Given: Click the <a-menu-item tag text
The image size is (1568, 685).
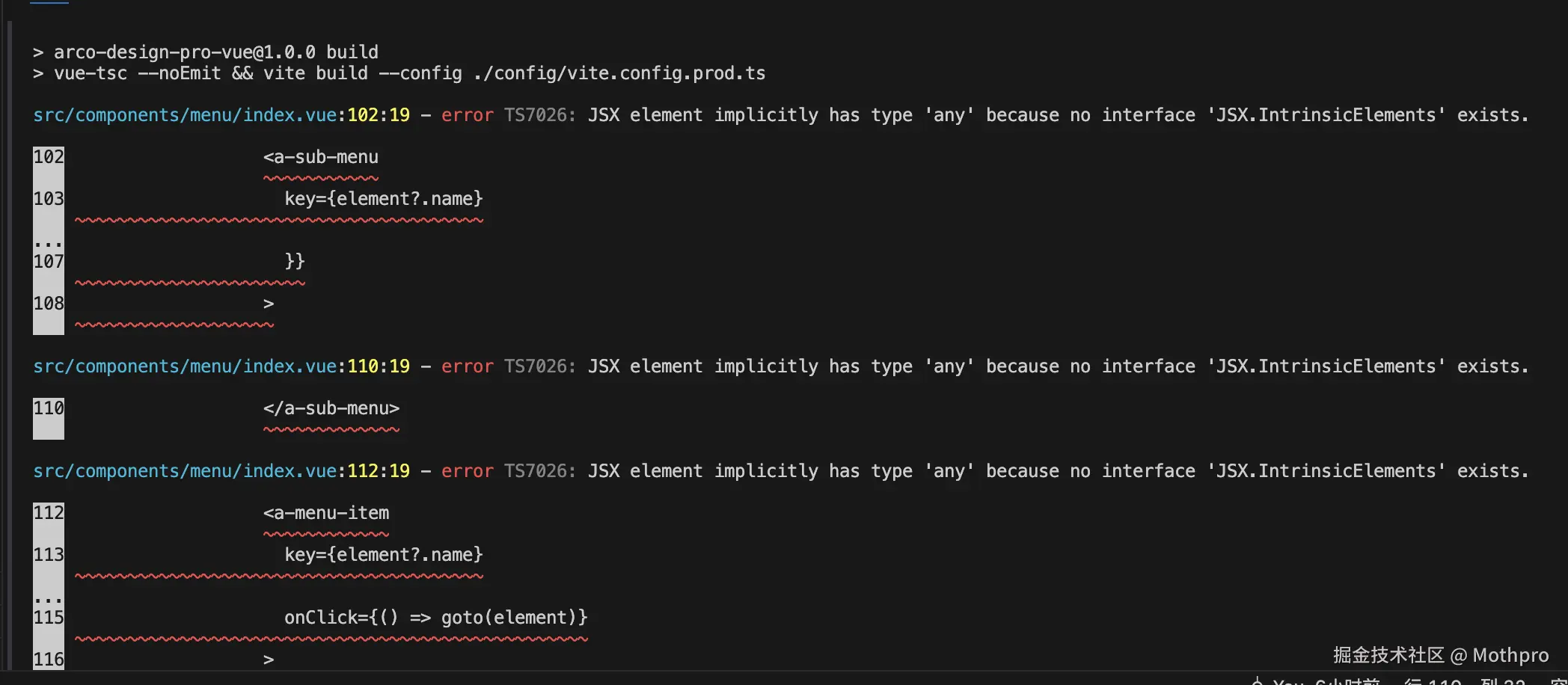Looking at the screenshot, I should (x=326, y=513).
